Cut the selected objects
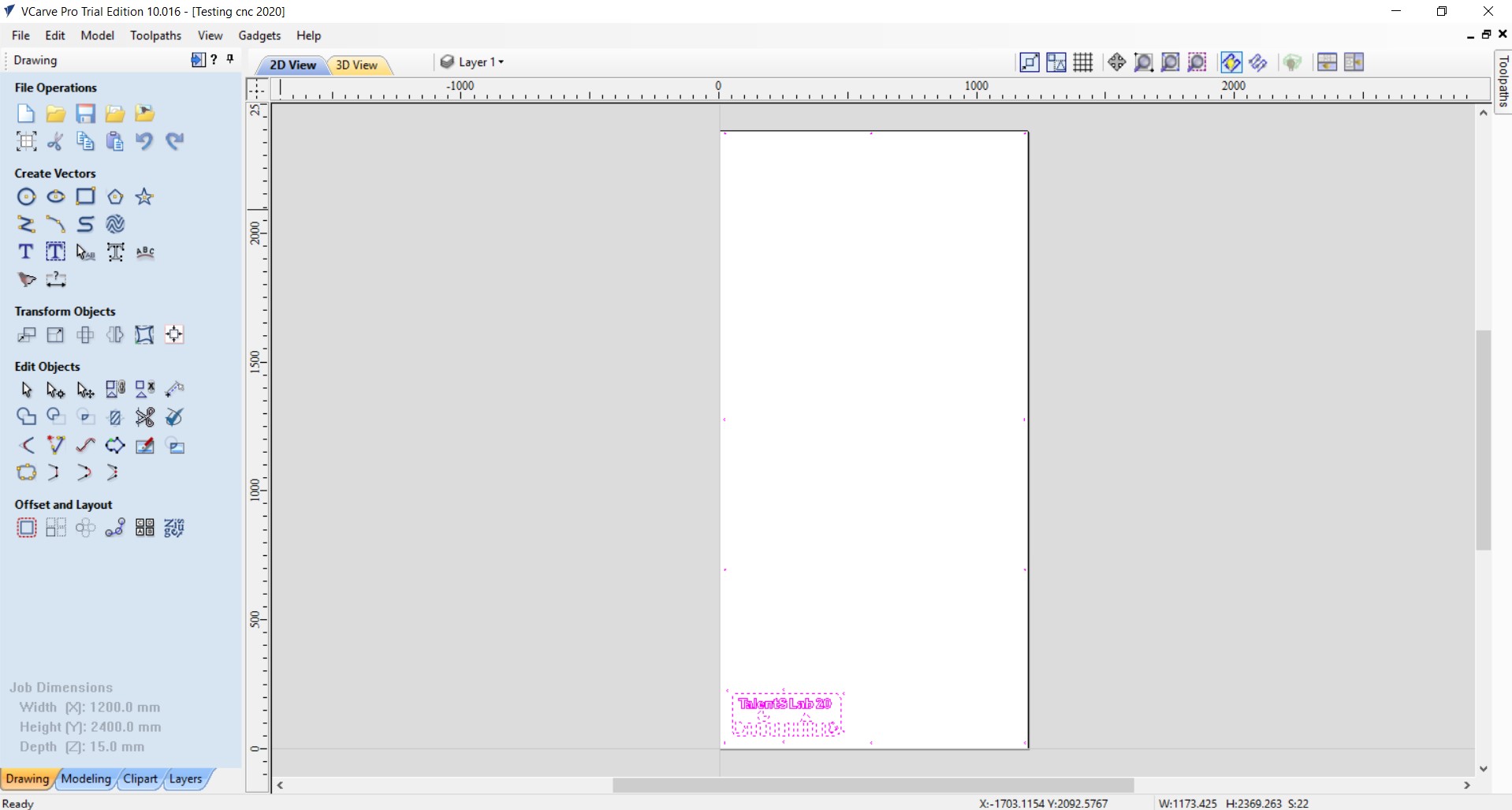Screen dimensions: 1512x810 pyautogui.click(x=55, y=141)
